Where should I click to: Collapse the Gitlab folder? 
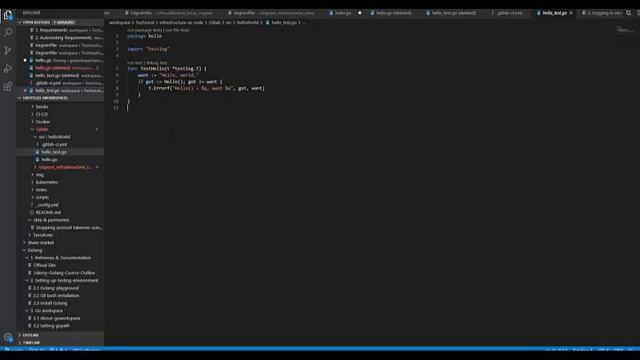42,129
